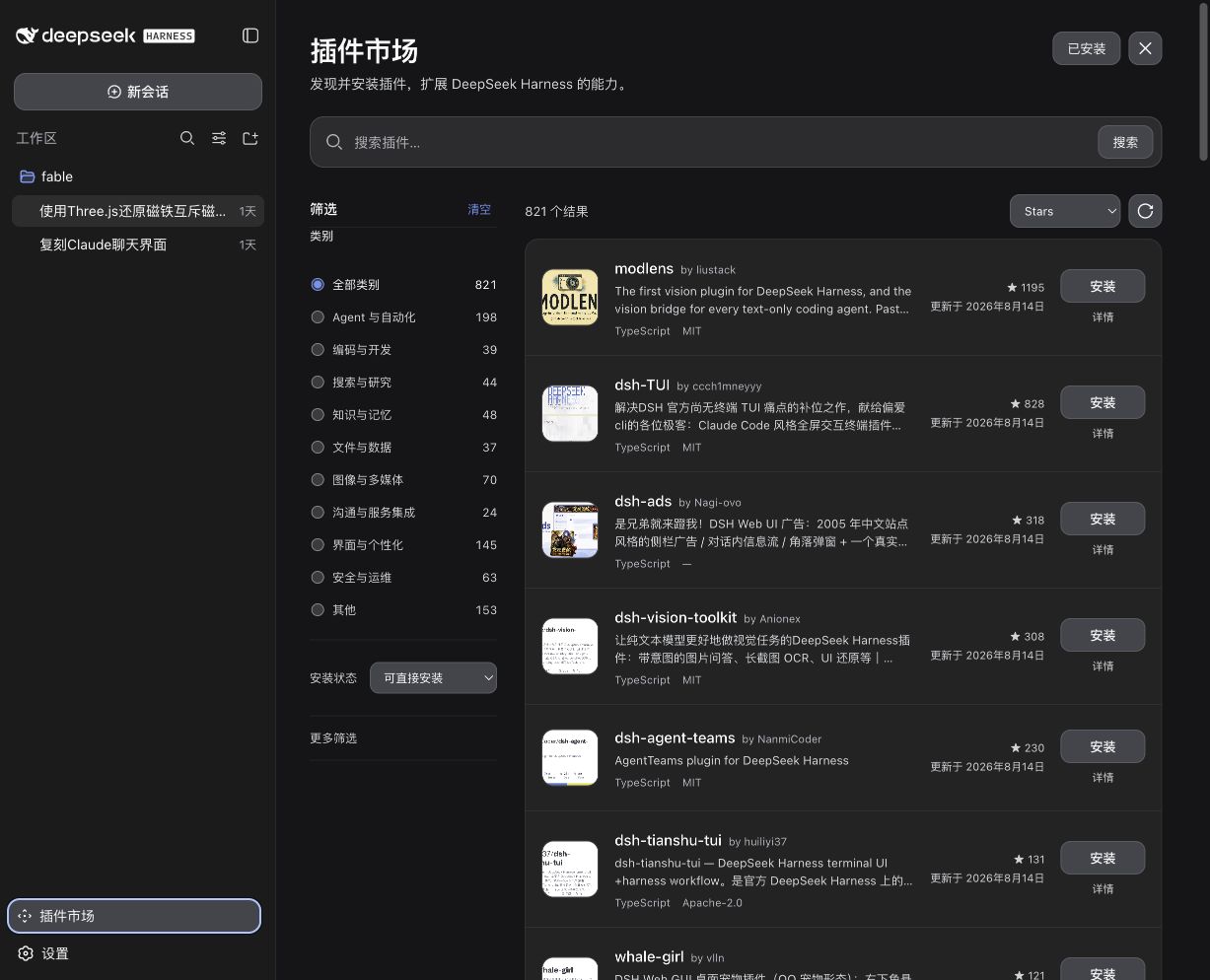Open the 插件市场 sidebar item

pyautogui.click(x=134, y=916)
